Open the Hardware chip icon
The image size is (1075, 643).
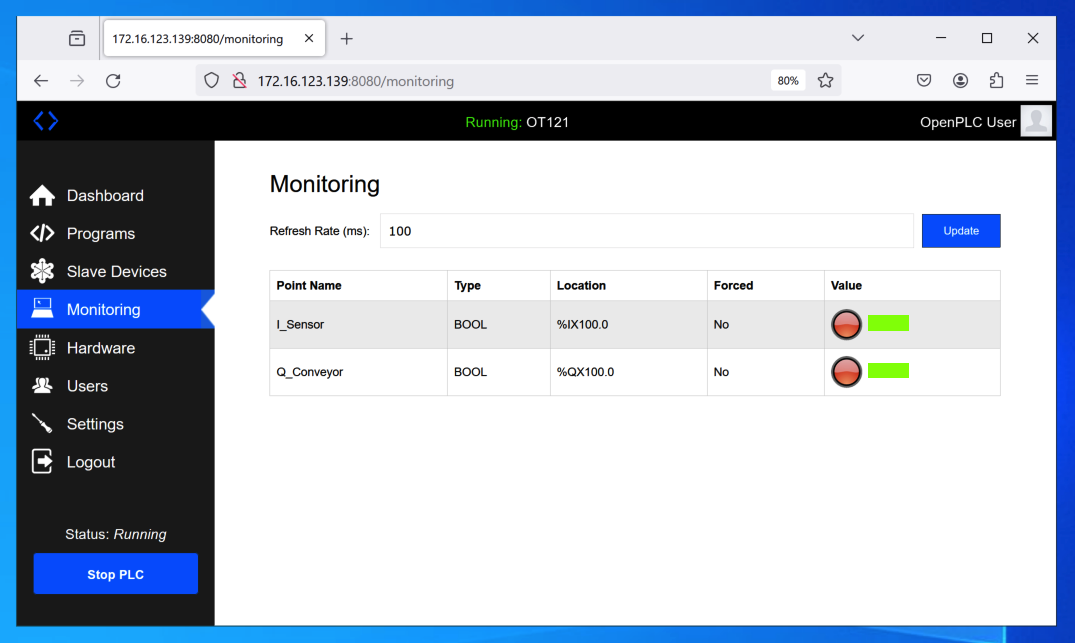click(x=42, y=348)
